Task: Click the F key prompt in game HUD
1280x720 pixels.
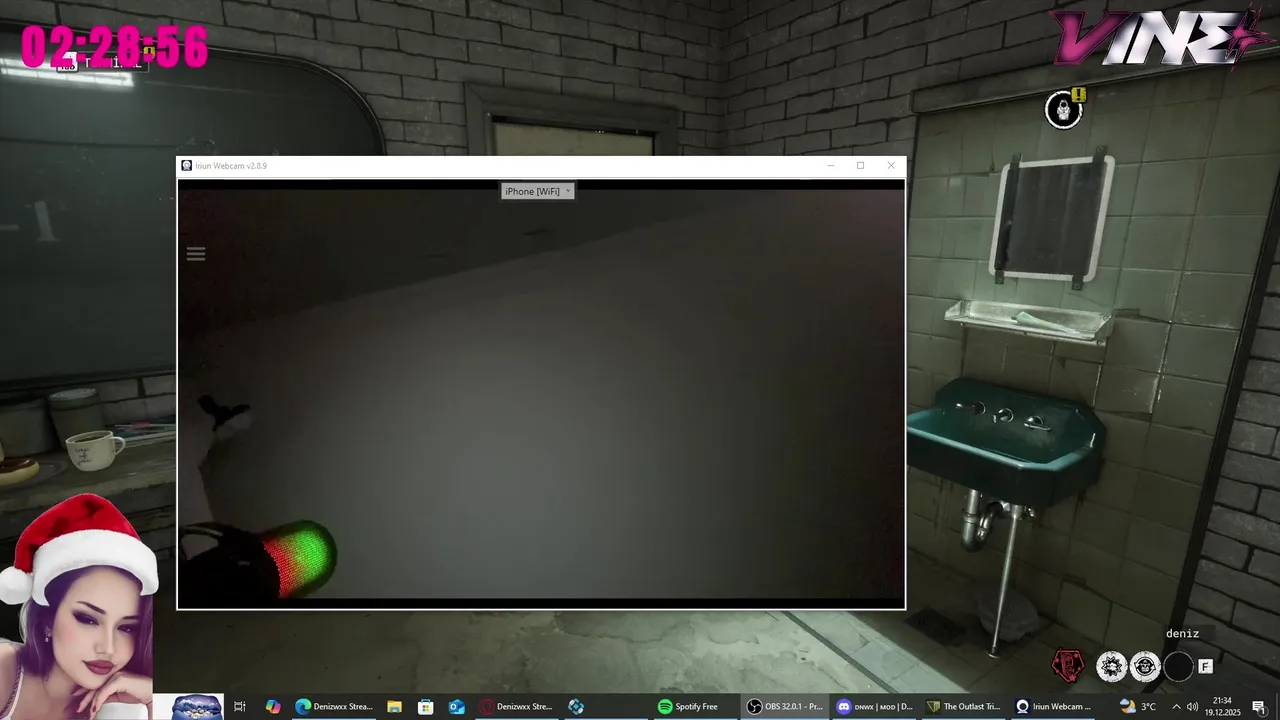Action: [x=1205, y=666]
